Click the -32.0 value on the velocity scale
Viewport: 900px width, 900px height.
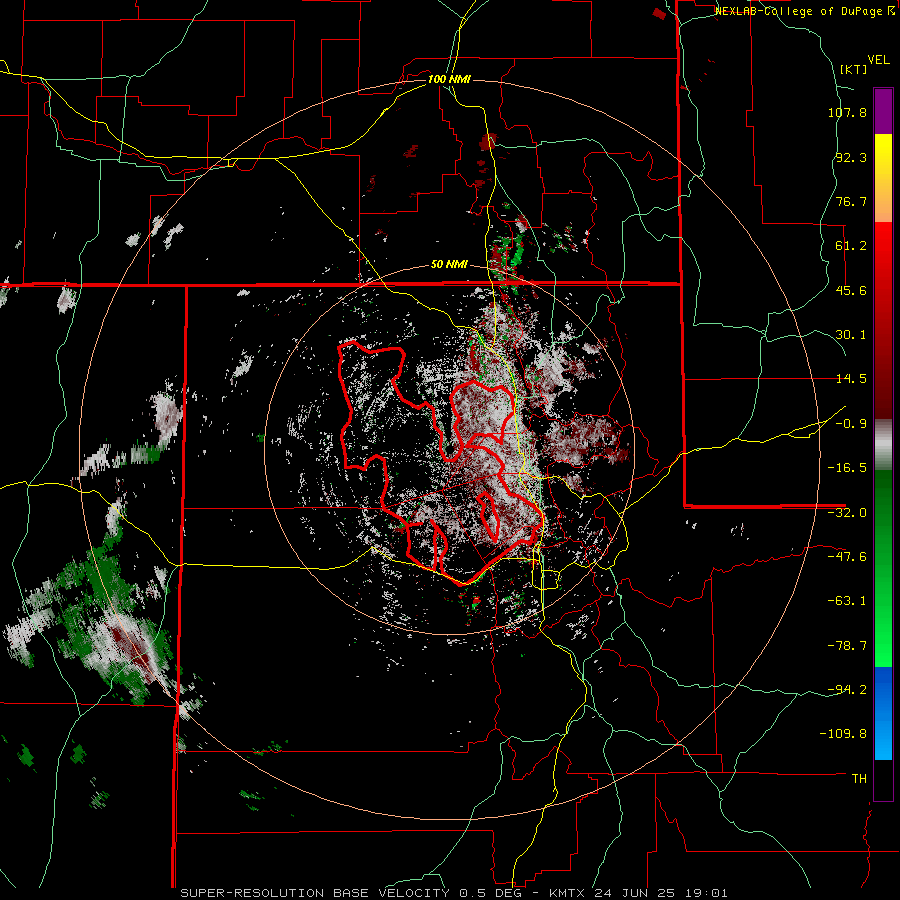(847, 513)
